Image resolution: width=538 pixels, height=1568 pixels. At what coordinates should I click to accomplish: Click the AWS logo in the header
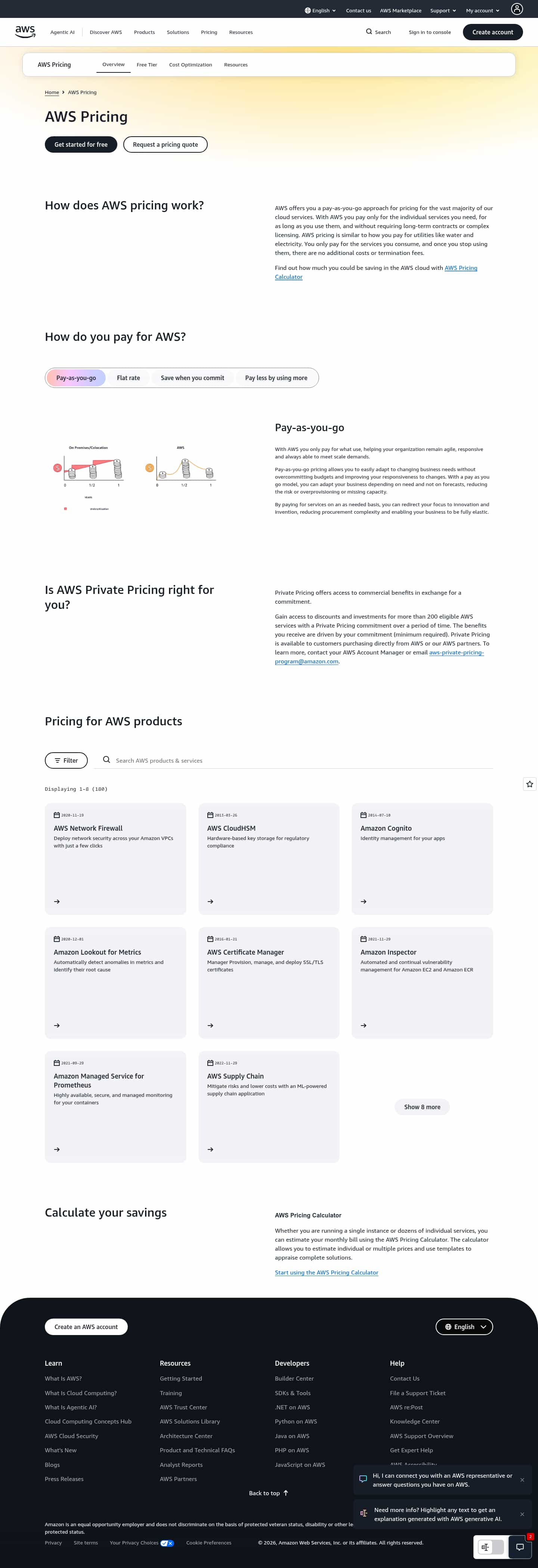tap(25, 32)
